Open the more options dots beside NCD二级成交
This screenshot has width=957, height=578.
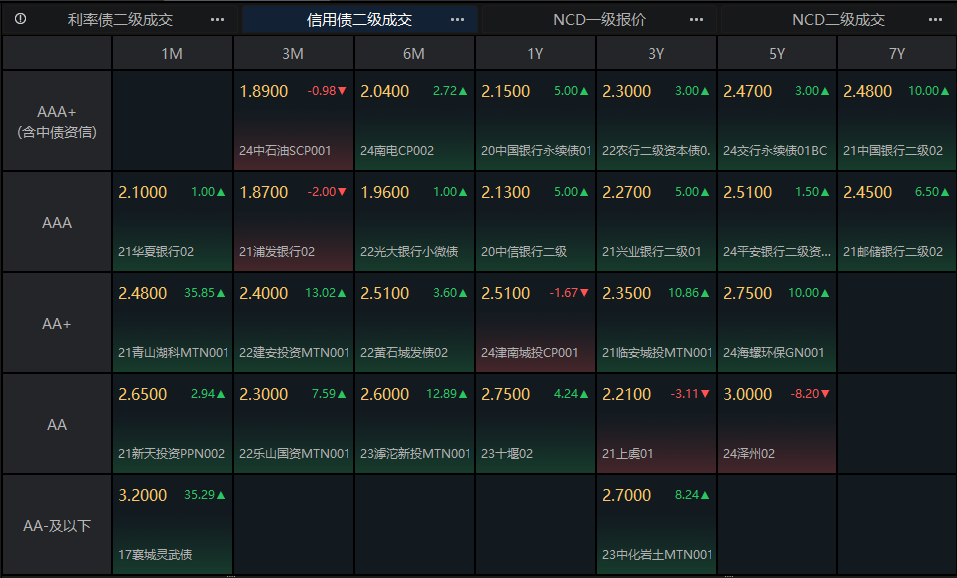(x=935, y=20)
